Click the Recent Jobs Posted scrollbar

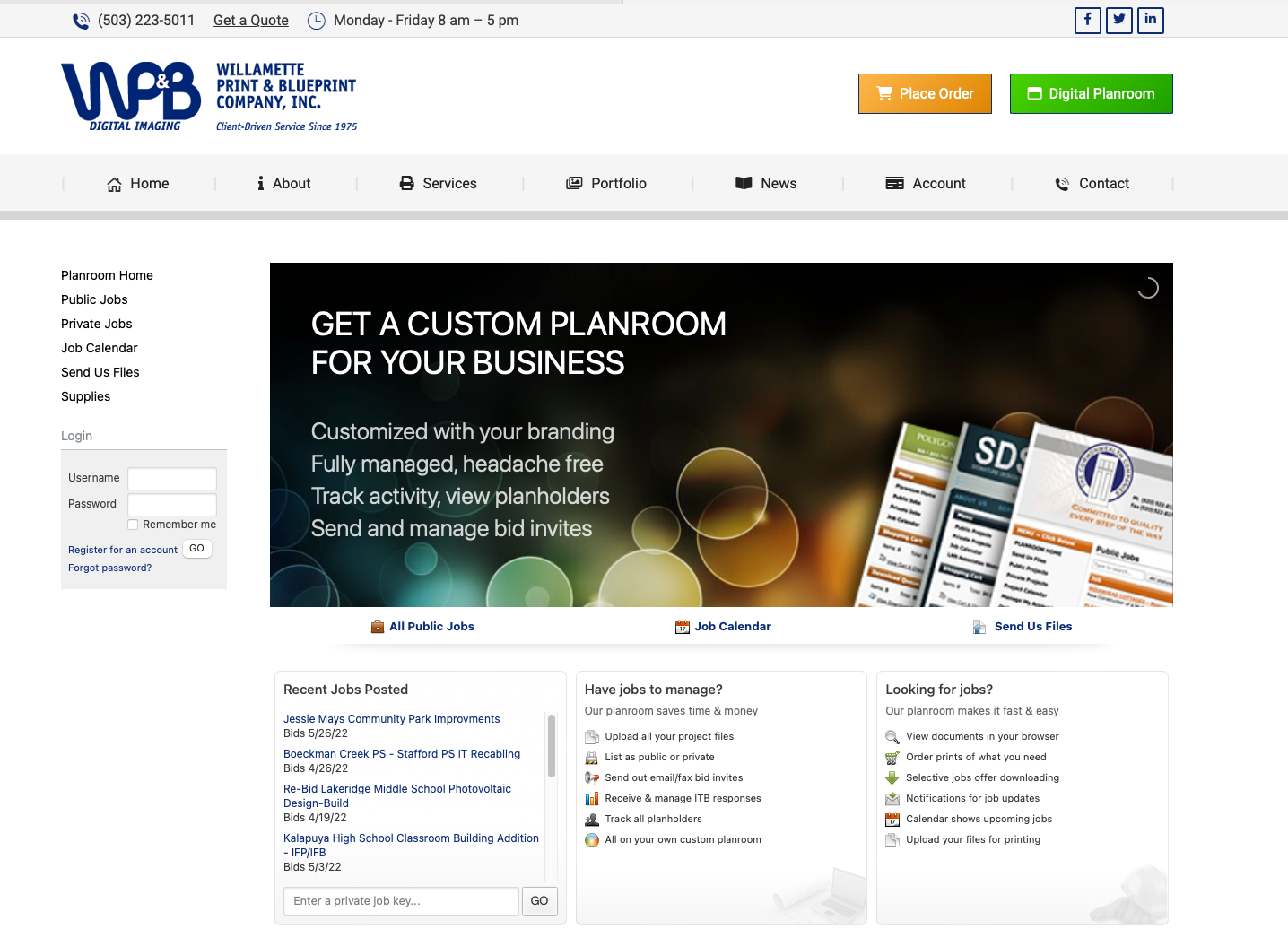click(551, 746)
